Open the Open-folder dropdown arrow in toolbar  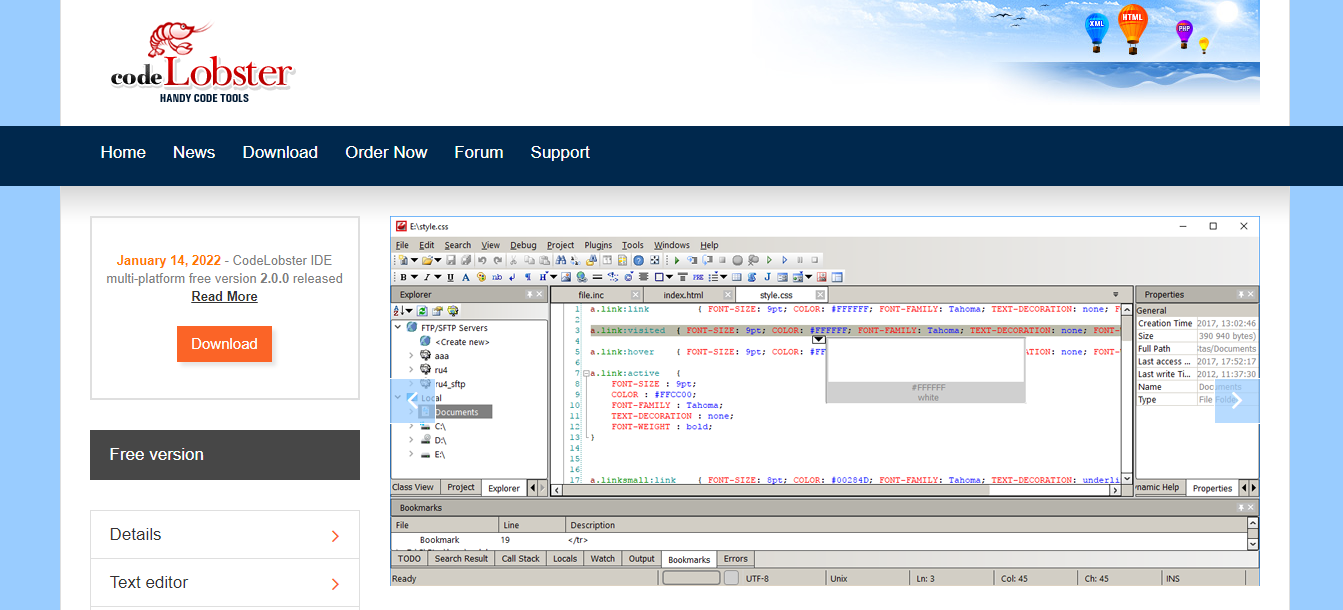[439, 260]
